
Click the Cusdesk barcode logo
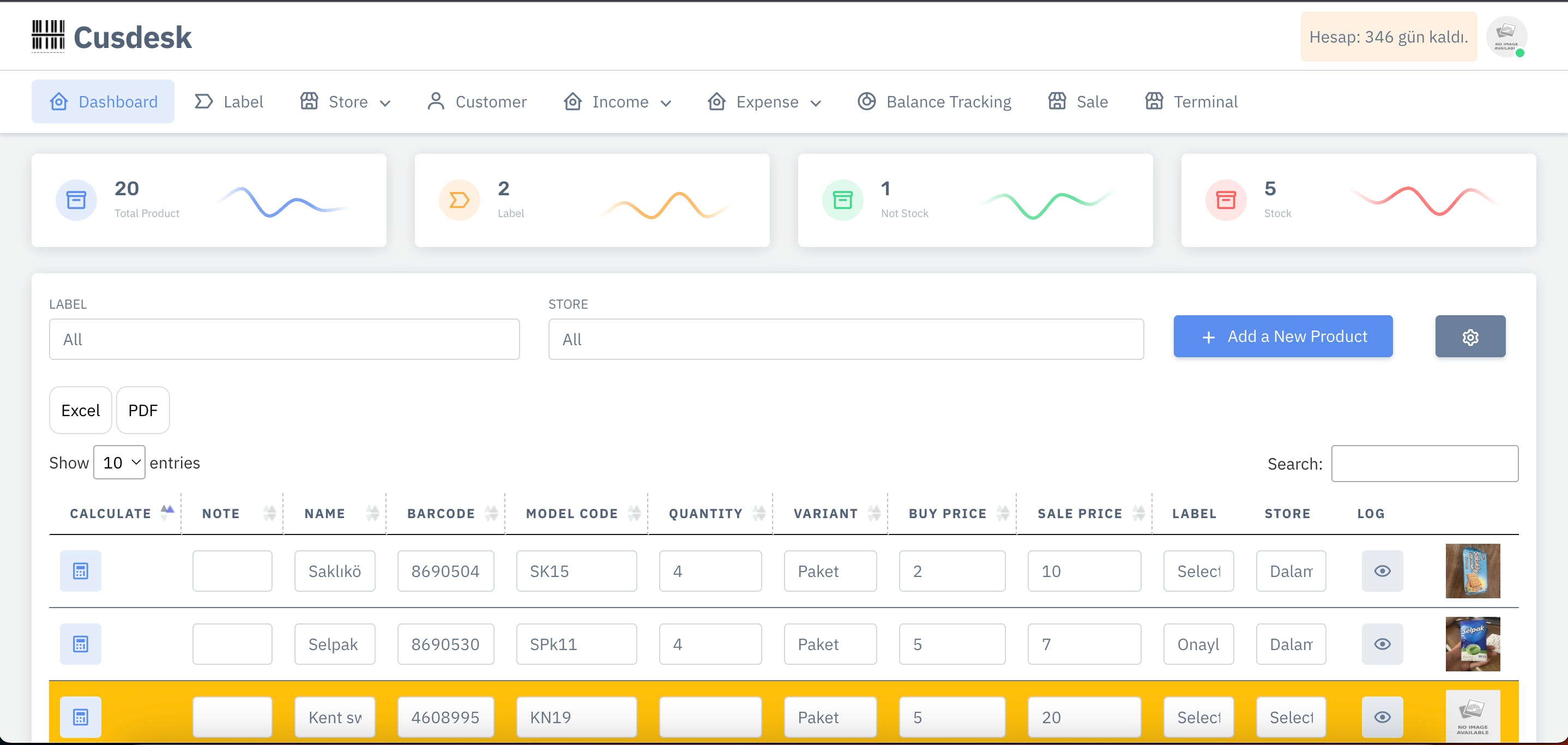pos(48,37)
